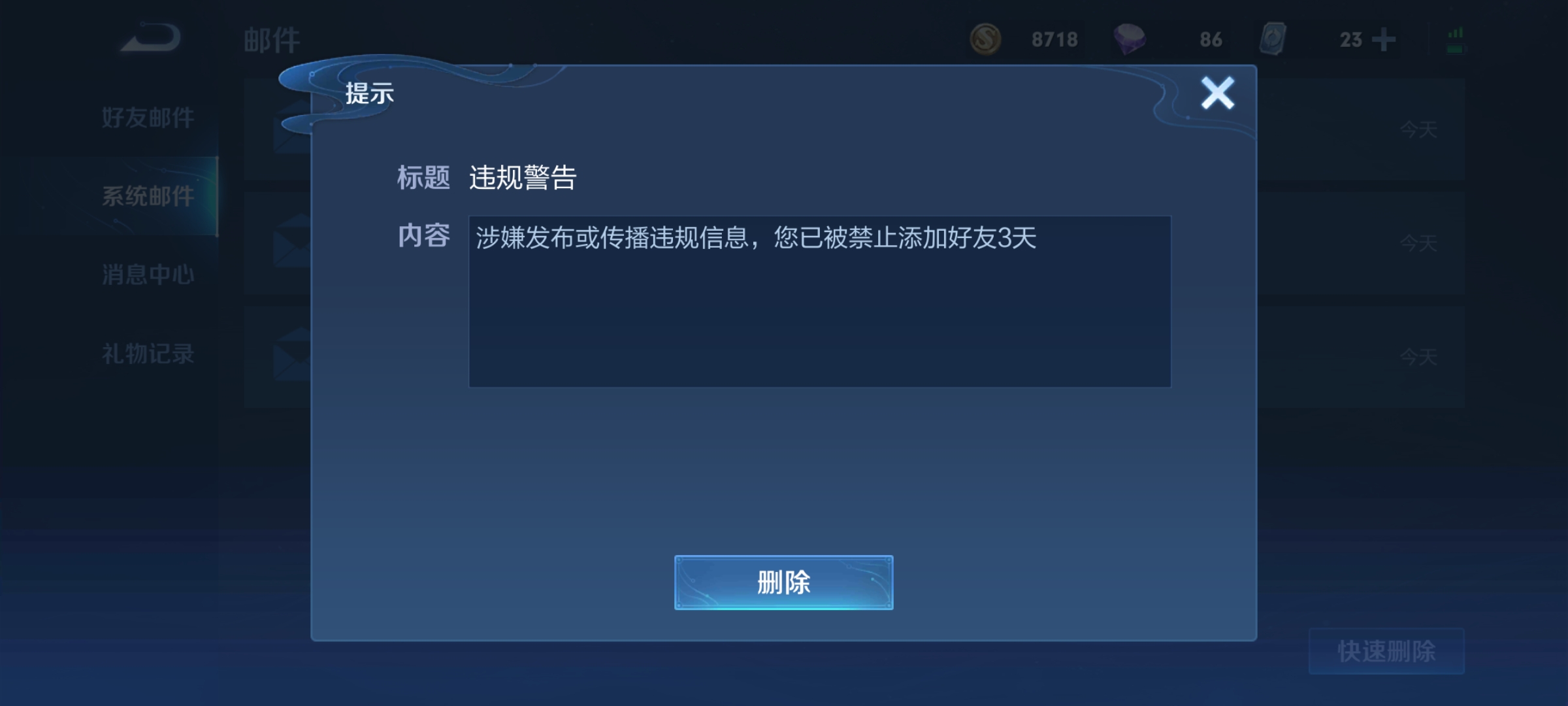Image resolution: width=1568 pixels, height=706 pixels.
Task: Open the first mail dated 今天
Action: tap(853, 129)
